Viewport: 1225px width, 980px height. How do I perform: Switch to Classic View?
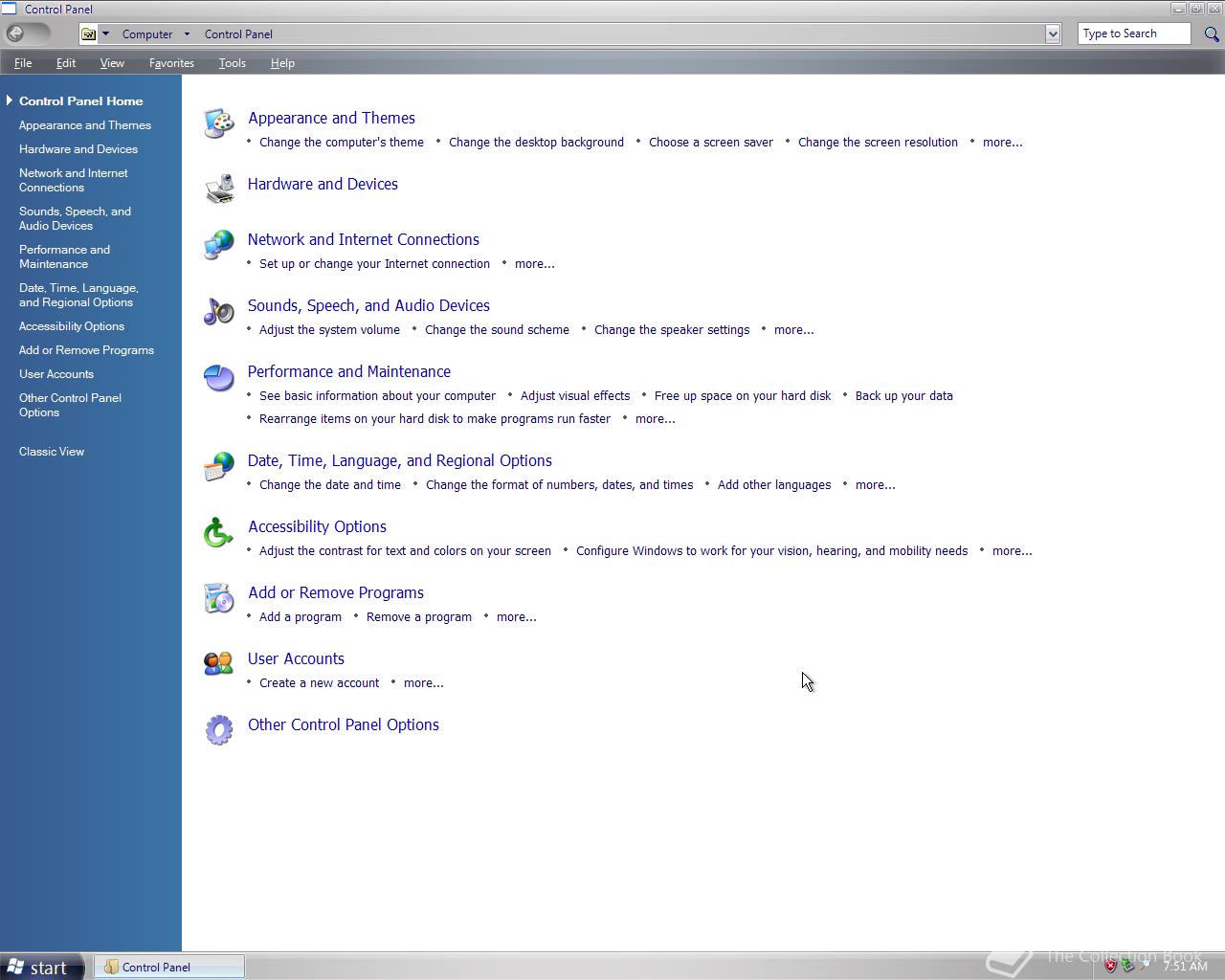52,451
